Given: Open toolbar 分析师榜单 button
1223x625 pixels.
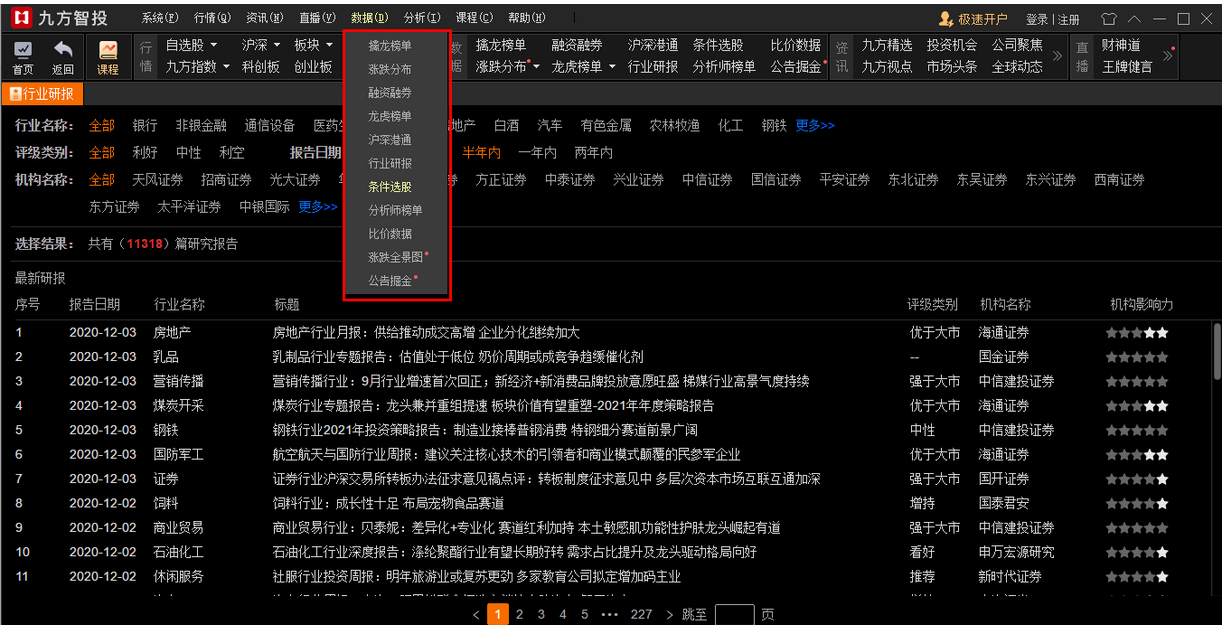Looking at the screenshot, I should (x=724, y=67).
